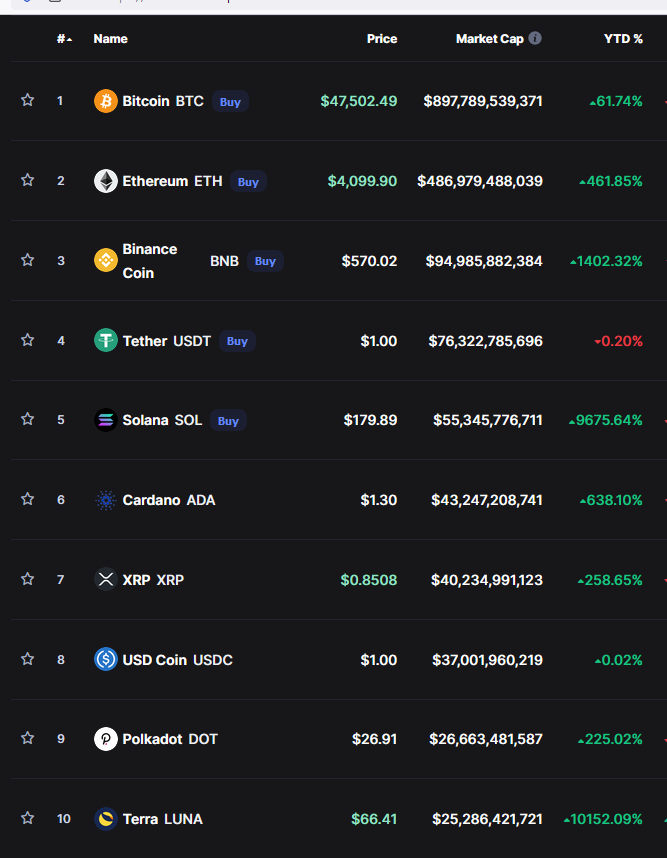Click Bitcoin price $47,502.49
667x858 pixels.
[359, 101]
